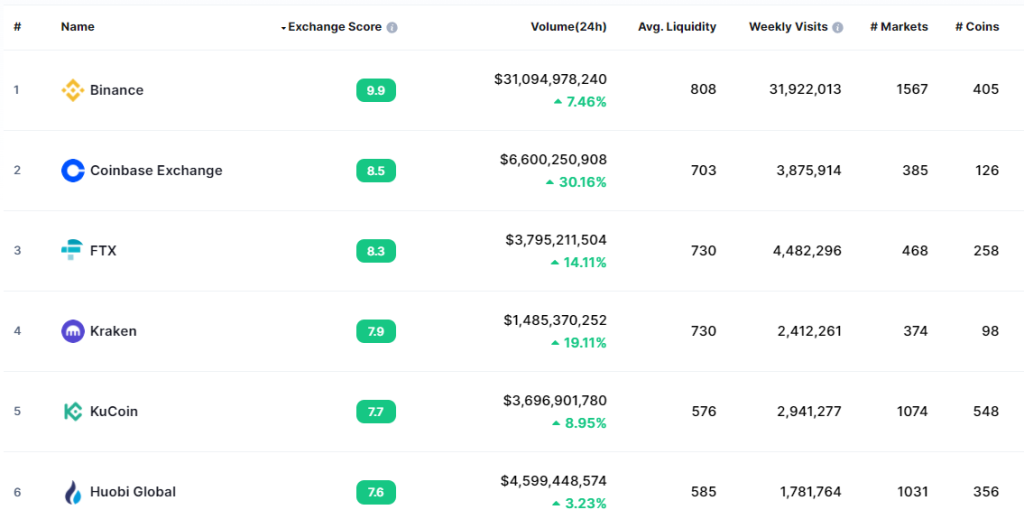Viewport: 1024px width, 519px height.
Task: Click Kraken's 7.9 score badge
Action: [x=376, y=331]
